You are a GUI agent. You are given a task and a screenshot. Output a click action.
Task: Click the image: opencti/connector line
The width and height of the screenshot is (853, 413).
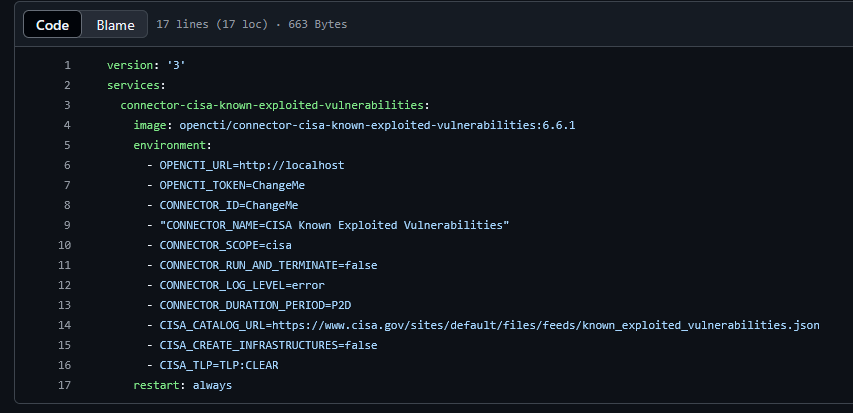355,125
